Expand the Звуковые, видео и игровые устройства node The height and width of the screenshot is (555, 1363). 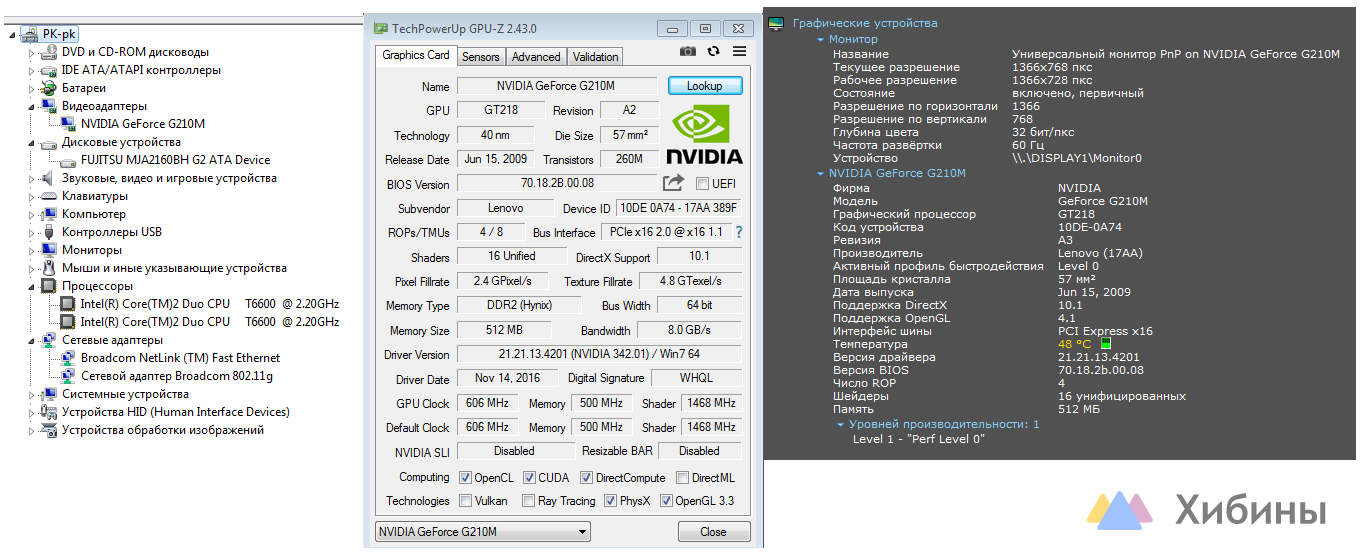[32, 178]
